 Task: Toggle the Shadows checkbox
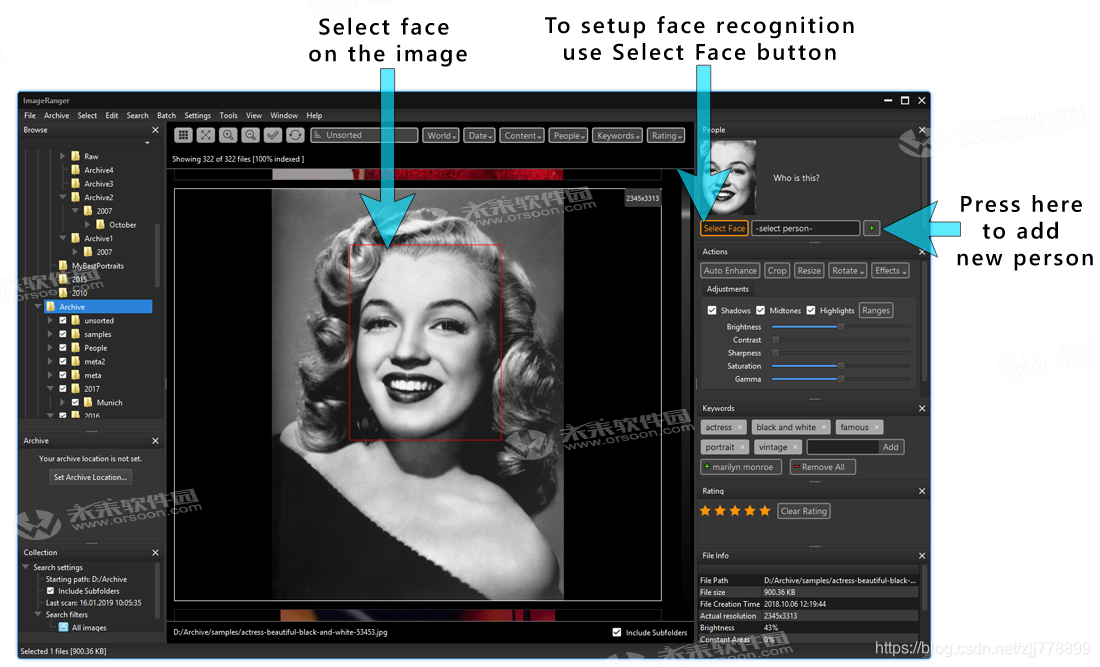(x=712, y=310)
